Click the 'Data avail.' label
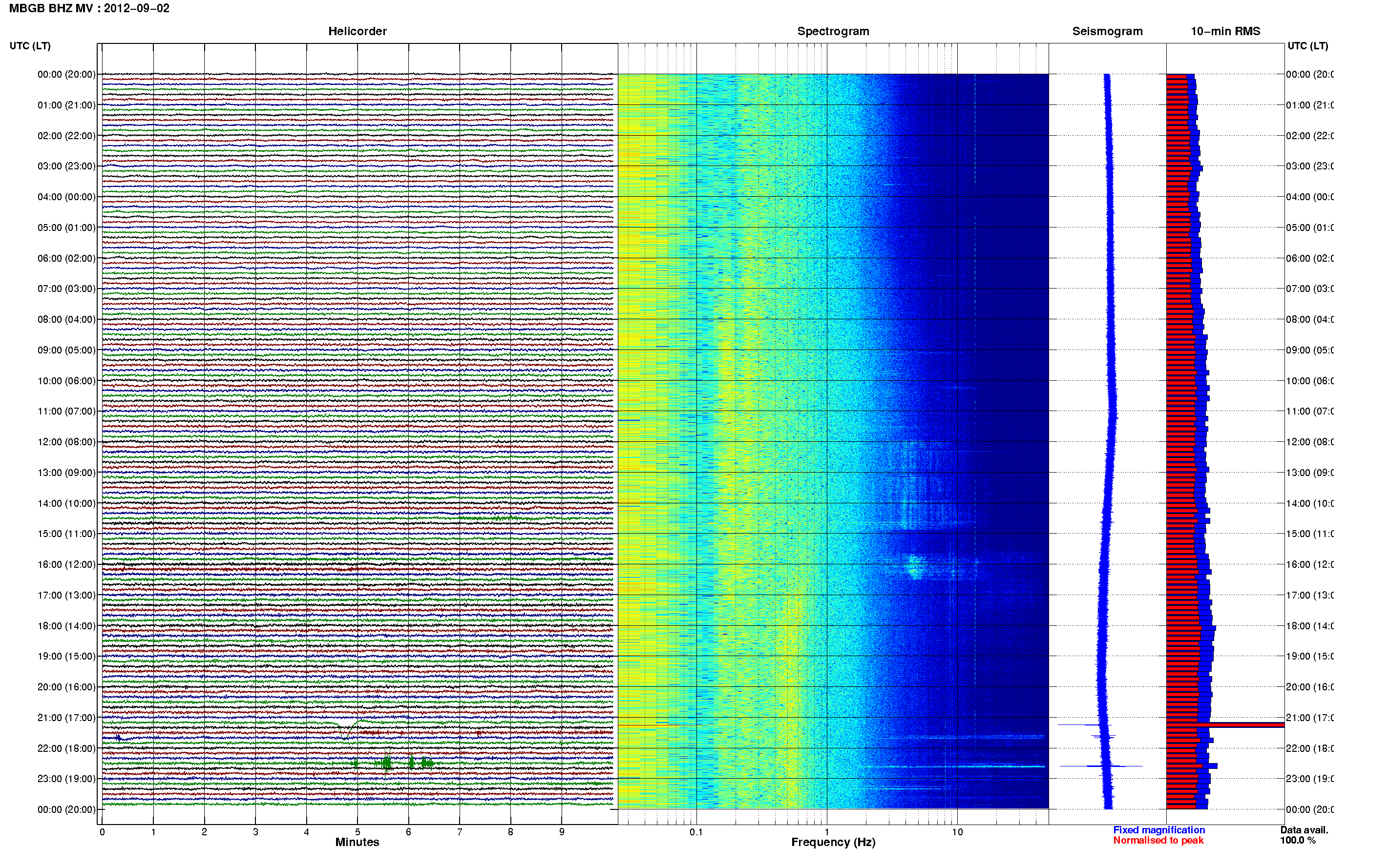 [x=1304, y=830]
